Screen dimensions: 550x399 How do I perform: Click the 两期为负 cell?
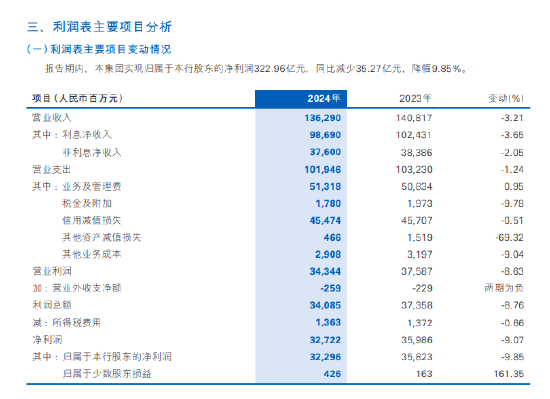tap(504, 288)
